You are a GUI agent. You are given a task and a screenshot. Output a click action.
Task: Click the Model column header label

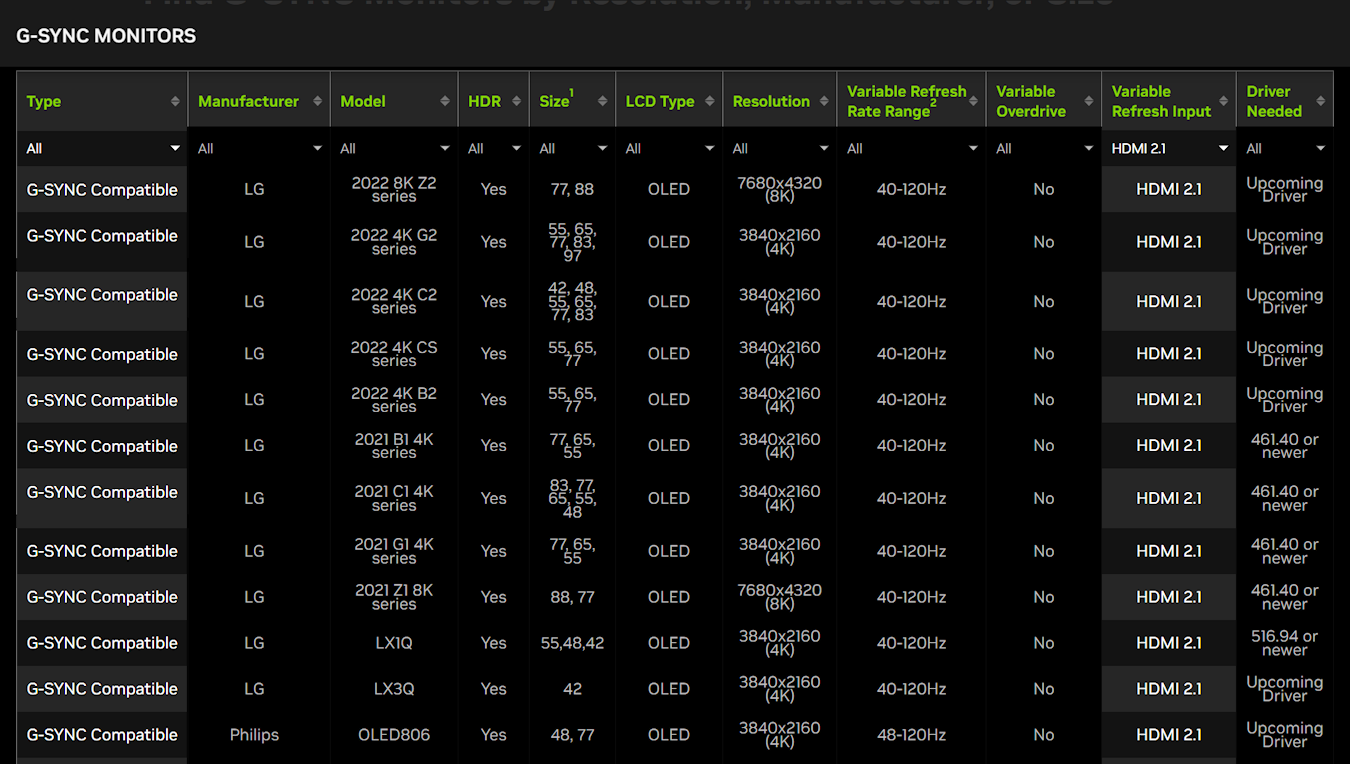tap(363, 101)
